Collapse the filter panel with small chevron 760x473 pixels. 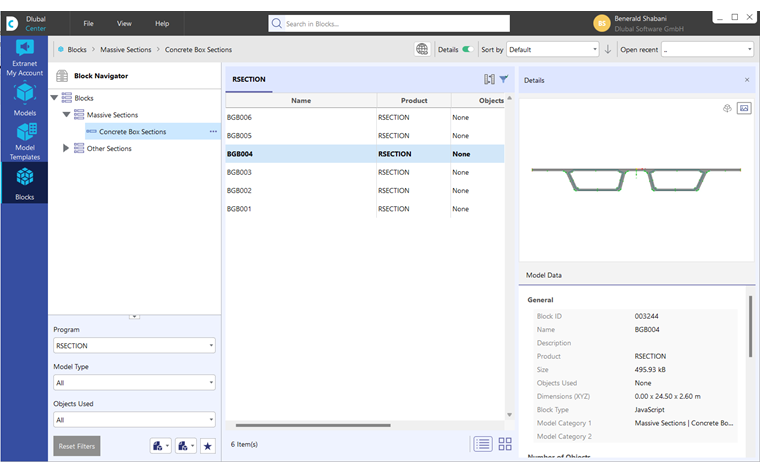(134, 316)
